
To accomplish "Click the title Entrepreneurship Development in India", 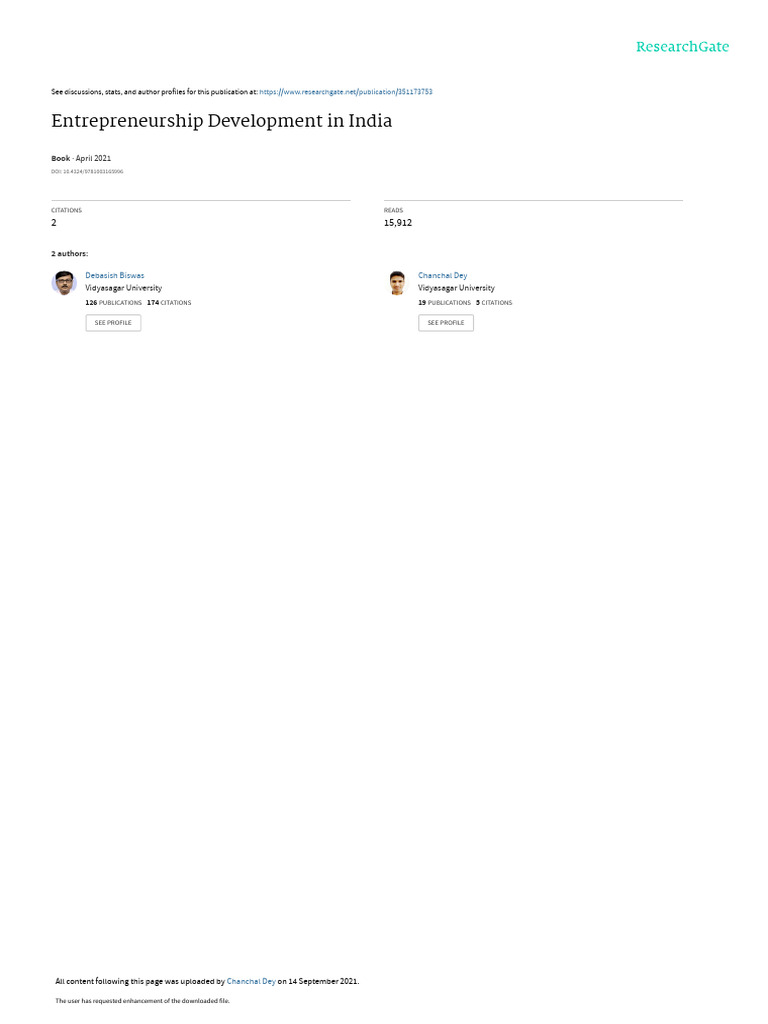I will 221,121.
